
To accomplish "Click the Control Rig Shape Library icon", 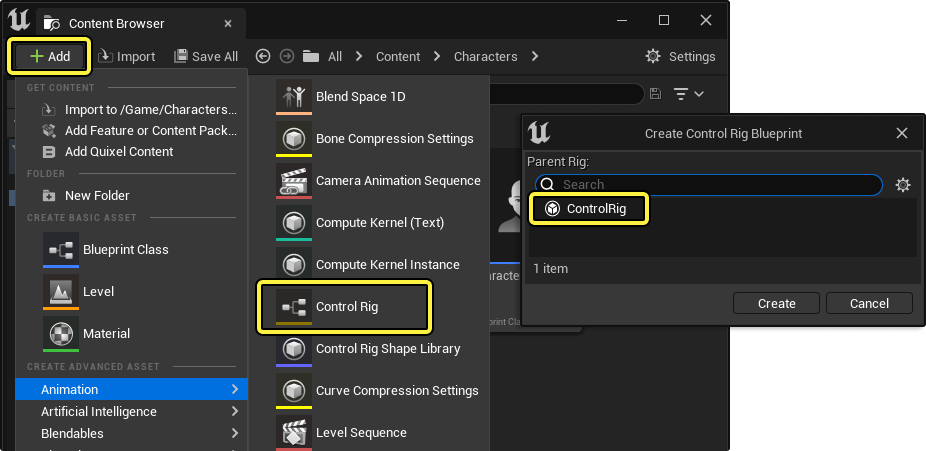I will [x=294, y=349].
